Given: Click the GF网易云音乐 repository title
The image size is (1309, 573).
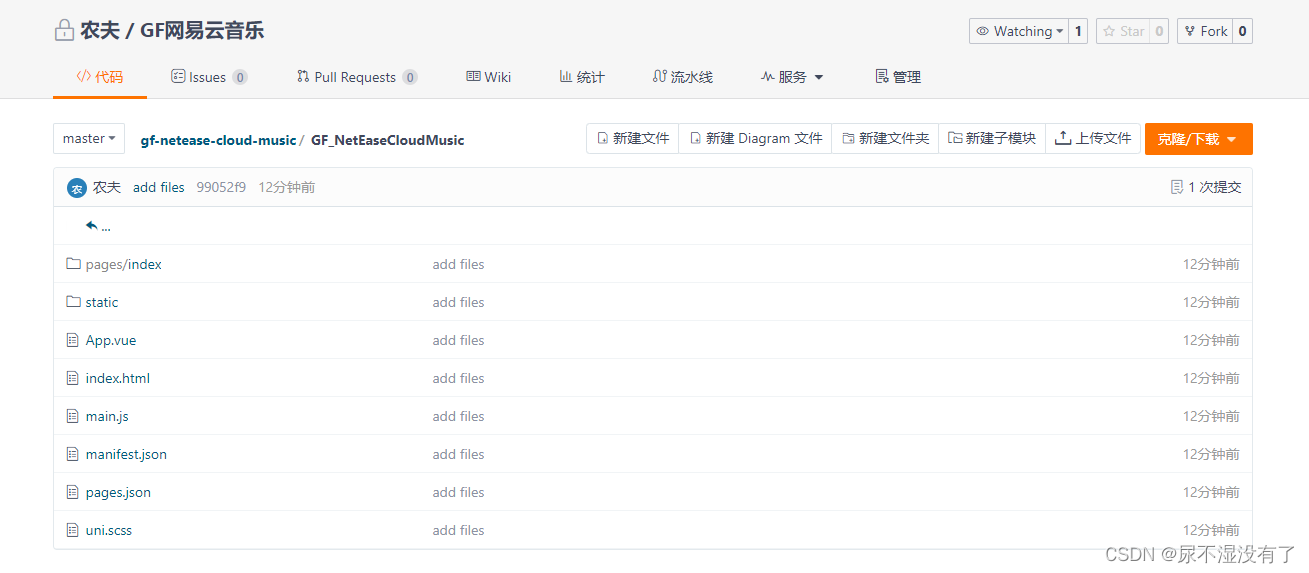Looking at the screenshot, I should coord(202,30).
